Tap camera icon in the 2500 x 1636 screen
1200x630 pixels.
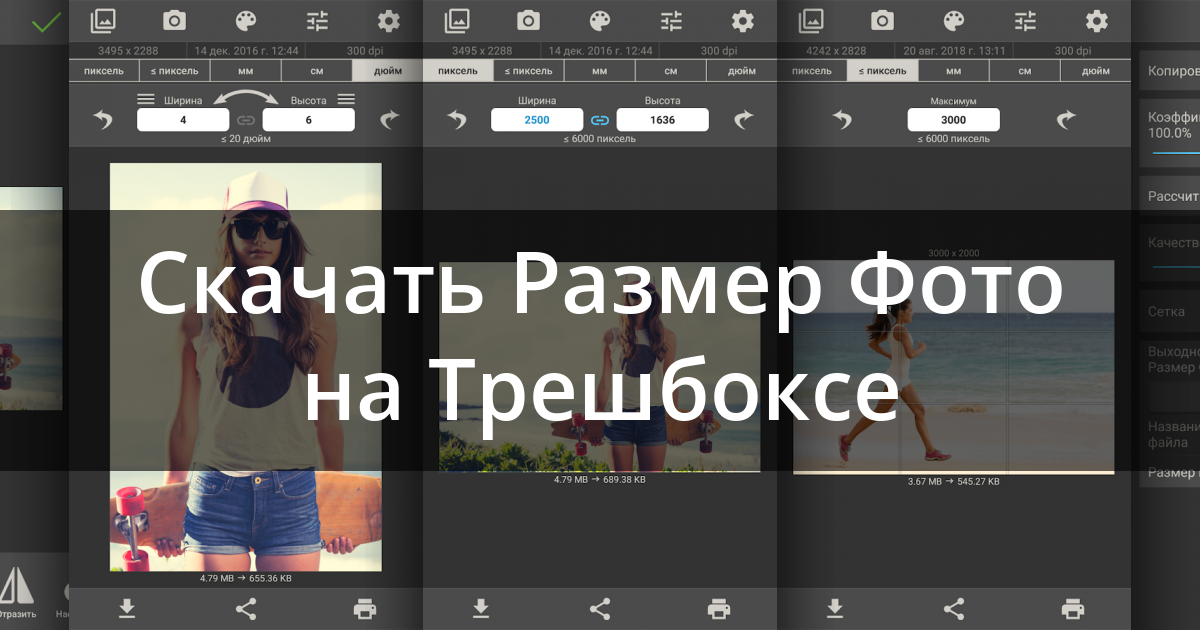click(x=529, y=20)
